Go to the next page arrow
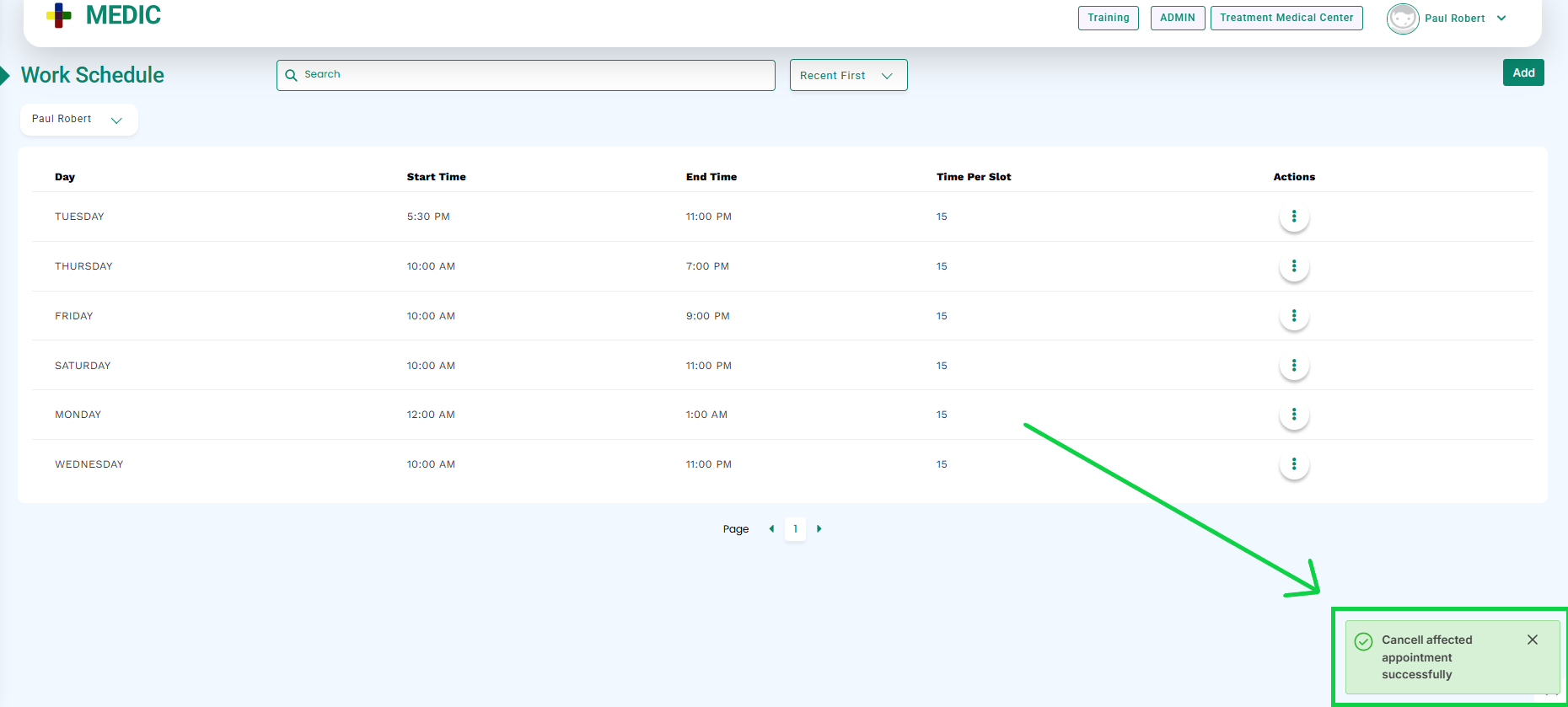 point(819,529)
